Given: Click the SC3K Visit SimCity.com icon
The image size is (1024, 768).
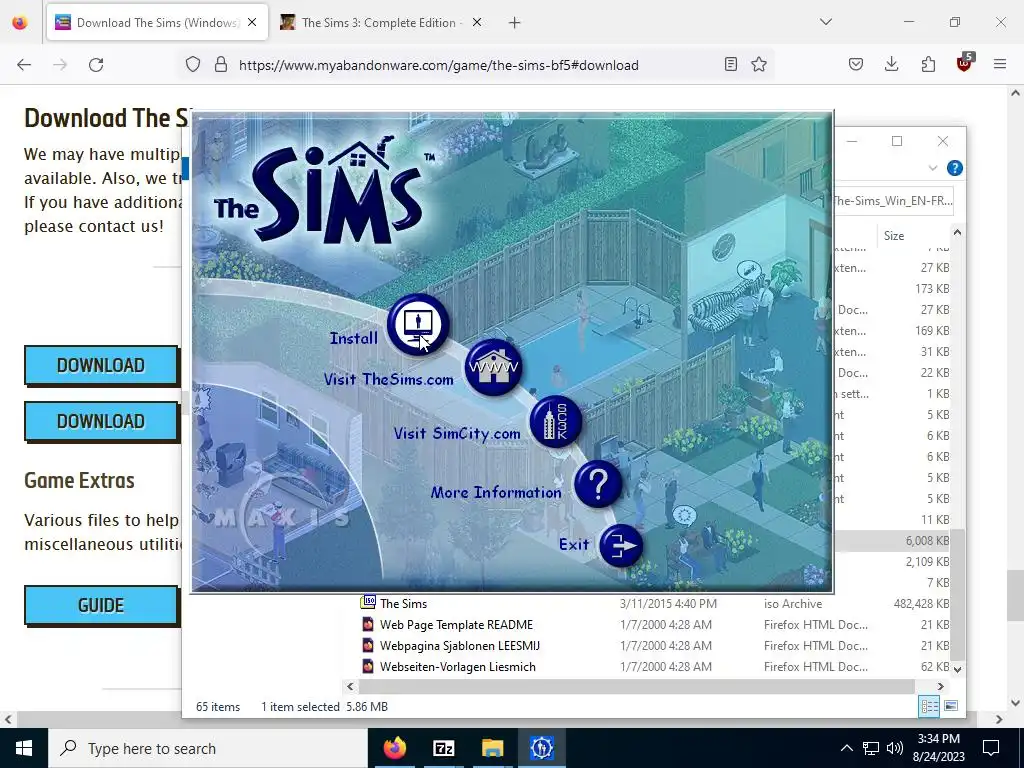Looking at the screenshot, I should click(x=555, y=421).
